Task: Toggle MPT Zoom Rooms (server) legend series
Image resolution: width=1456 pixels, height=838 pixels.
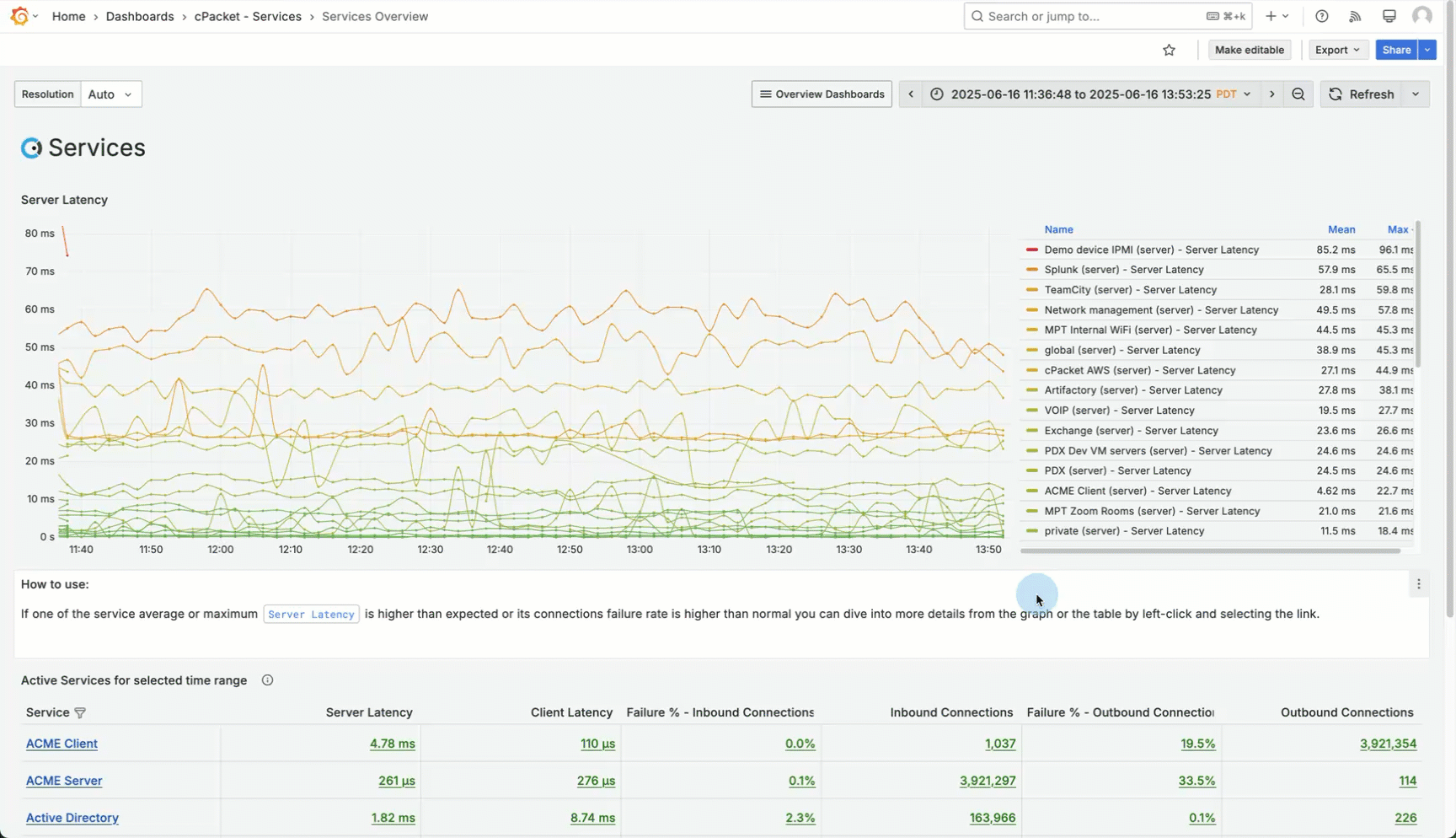Action: pyautogui.click(x=1152, y=511)
